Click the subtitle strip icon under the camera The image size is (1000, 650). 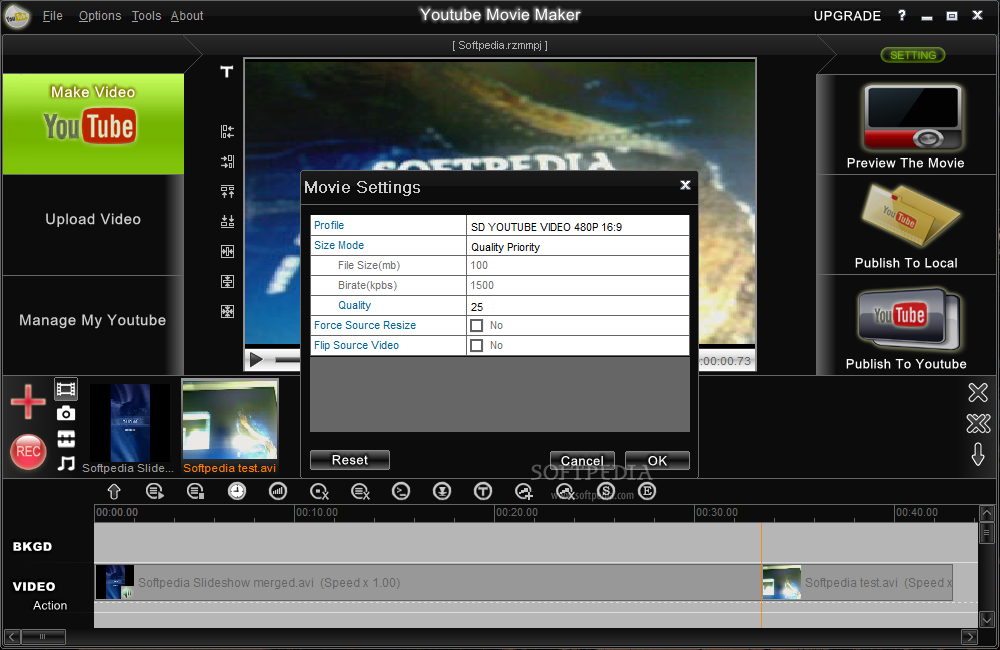(66, 439)
